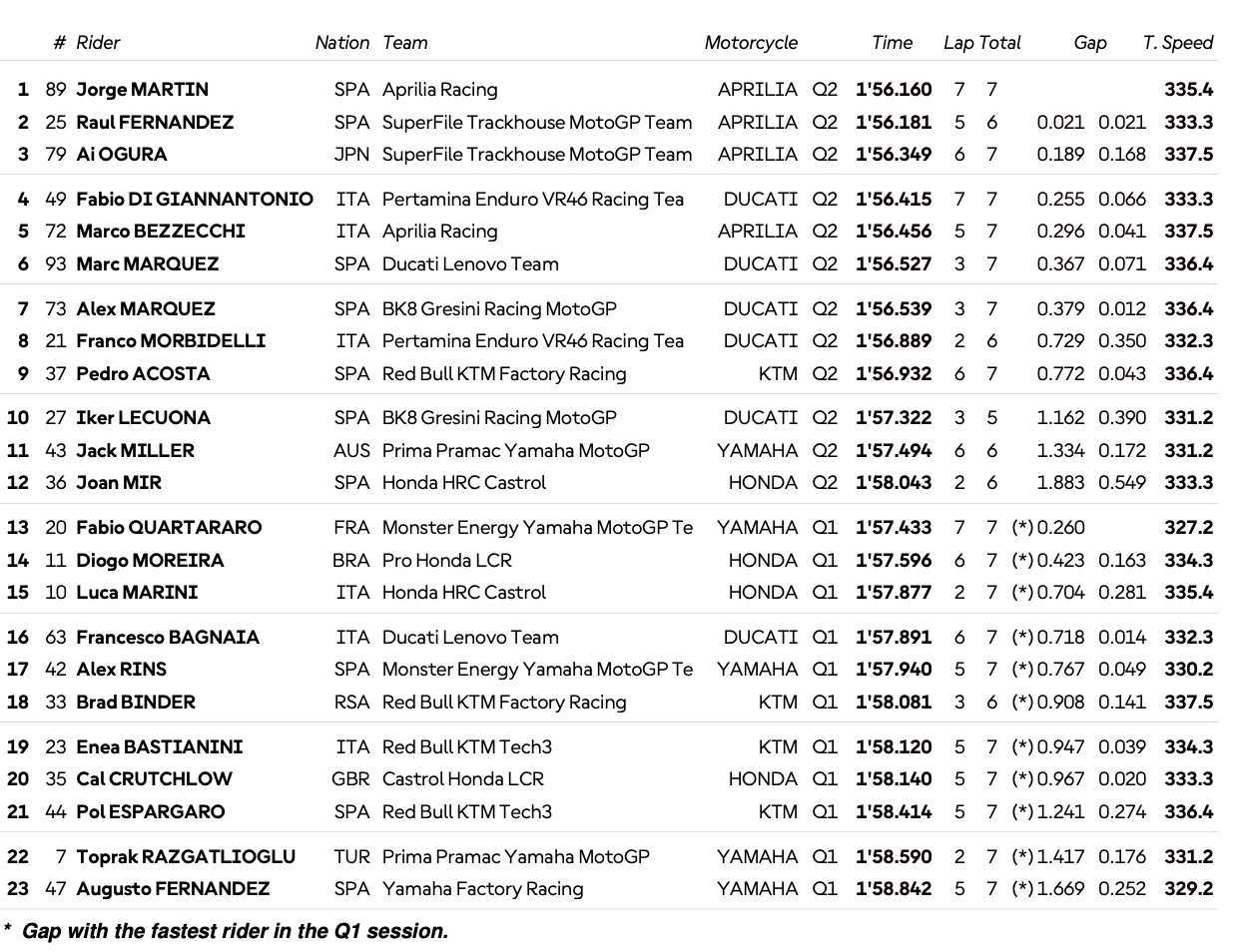The height and width of the screenshot is (952, 1246).
Task: Select Fabio QUARTARARO's rider name
Action: pyautogui.click(x=169, y=528)
